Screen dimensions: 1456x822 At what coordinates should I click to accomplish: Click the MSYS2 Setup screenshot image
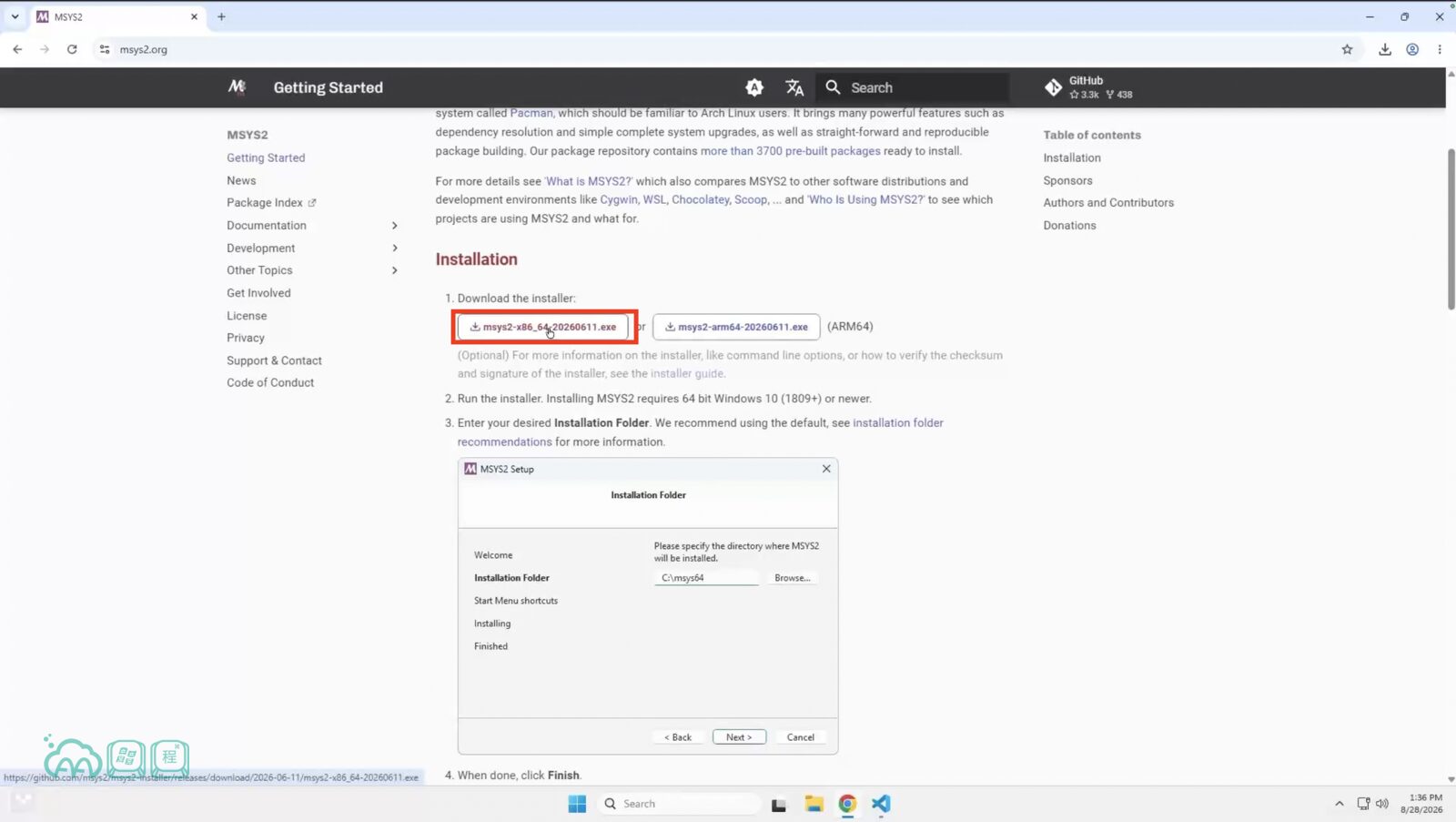coord(648,606)
